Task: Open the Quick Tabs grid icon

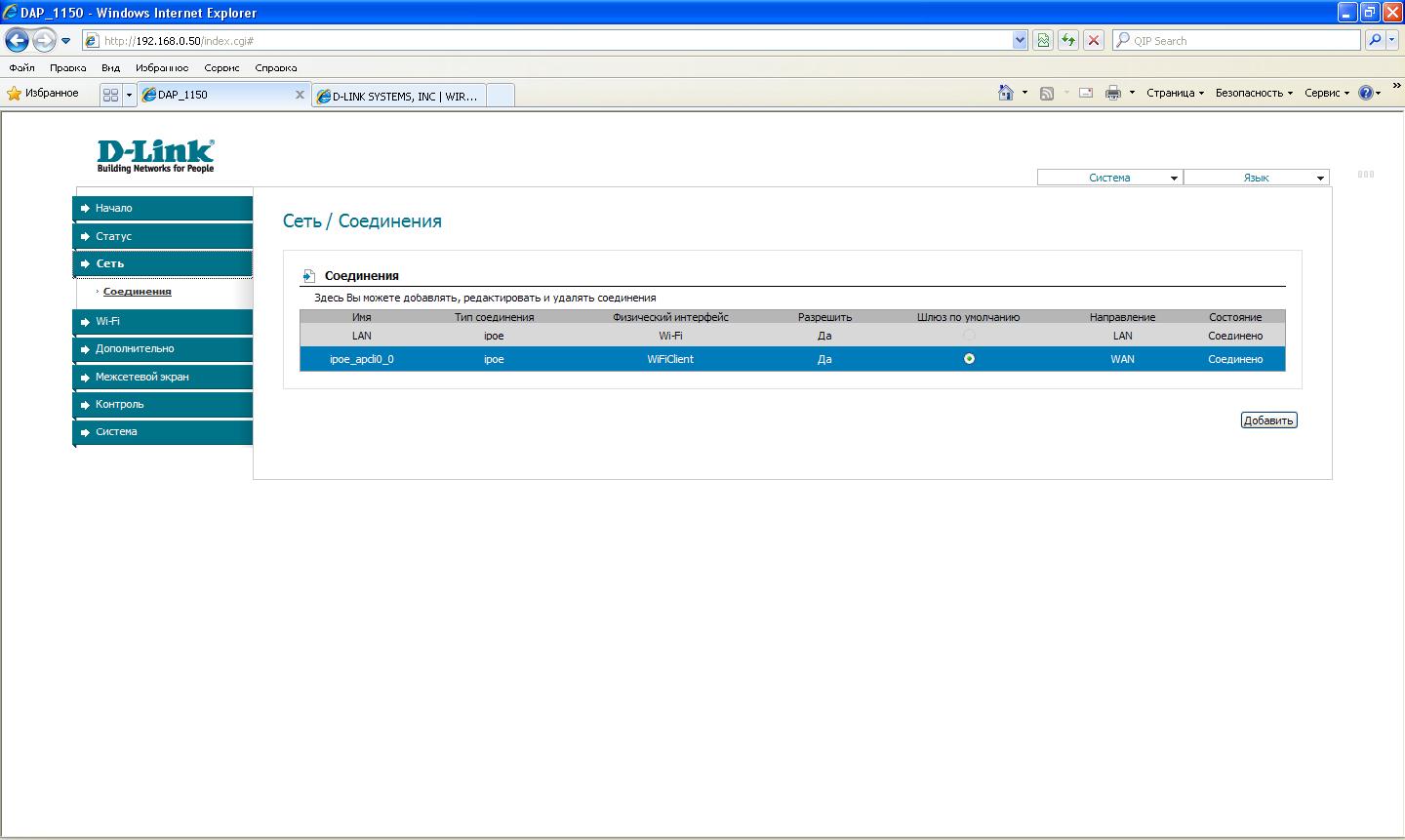Action: (x=110, y=95)
